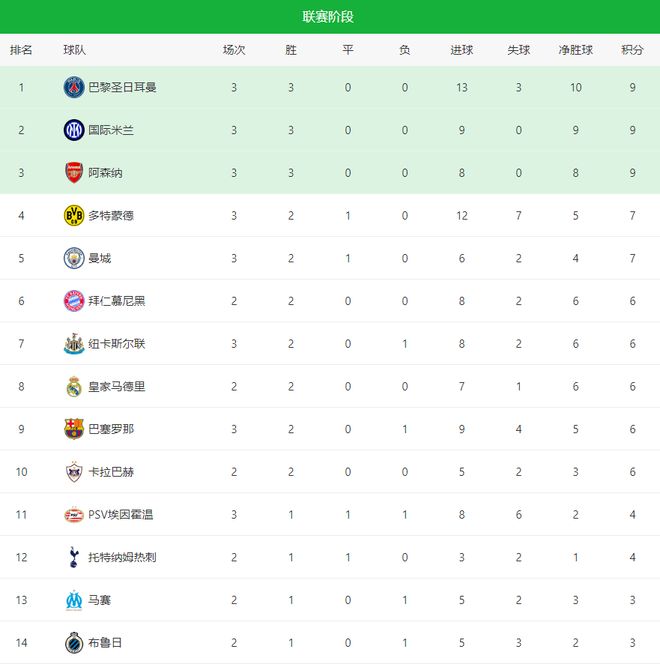Click the Manchester City crest icon
Viewport: 660px width, 664px height.
coord(74,258)
